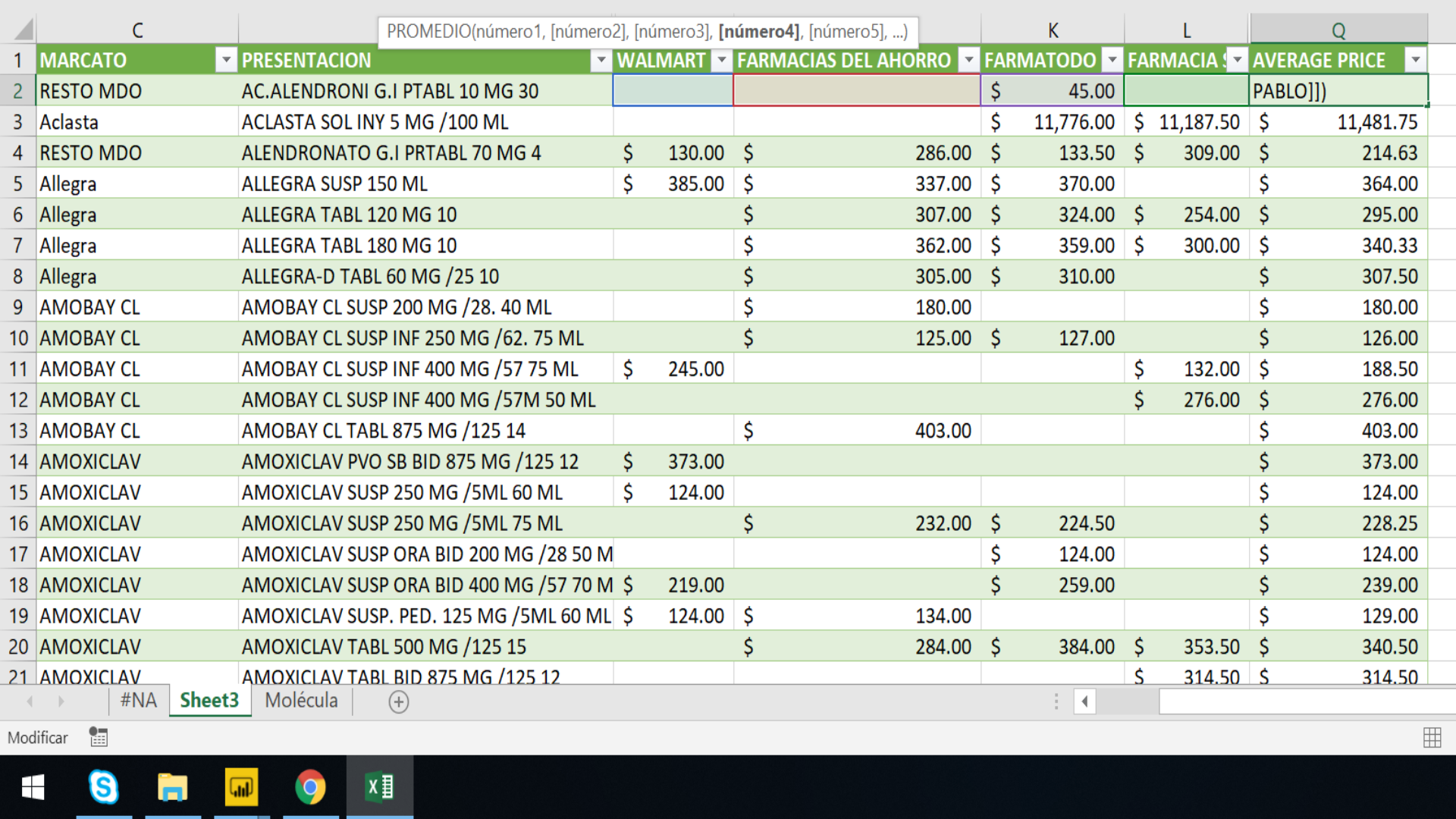Select the ALLEGRA SUSP 150 ML cell
Image resolution: width=1456 pixels, height=819 pixels.
(x=425, y=184)
